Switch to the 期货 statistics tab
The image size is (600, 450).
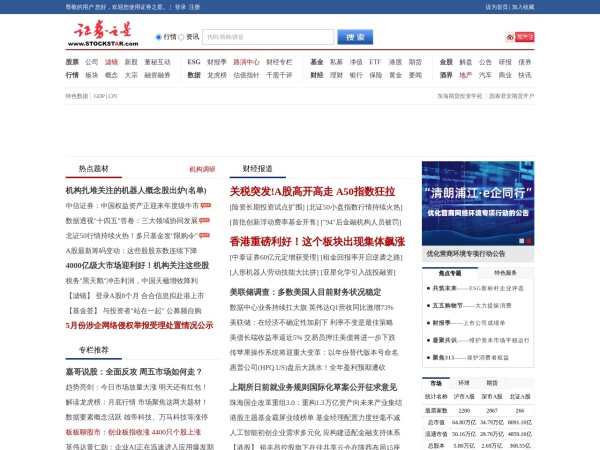(x=492, y=383)
